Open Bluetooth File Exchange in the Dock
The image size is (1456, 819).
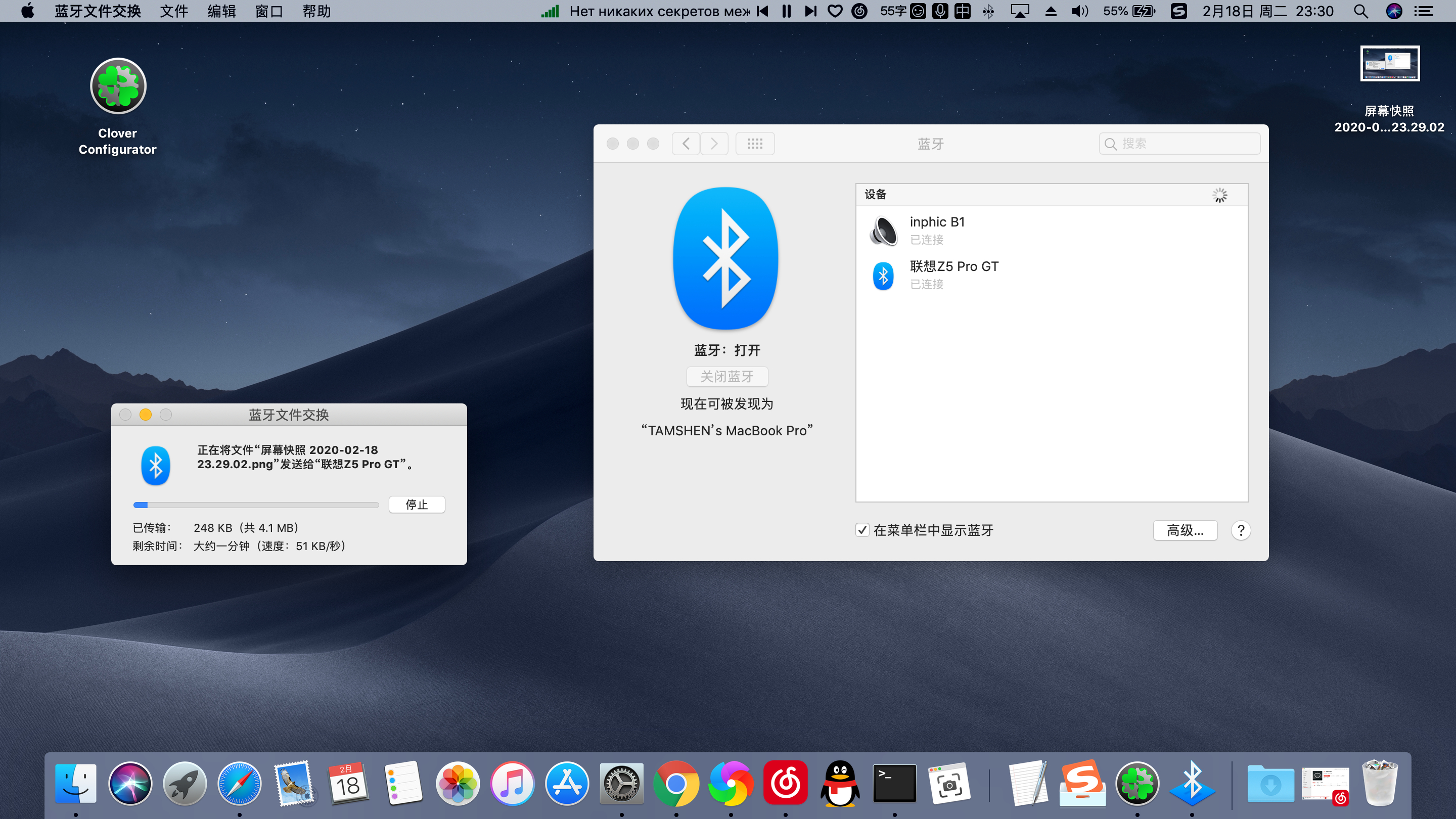coord(1192,784)
